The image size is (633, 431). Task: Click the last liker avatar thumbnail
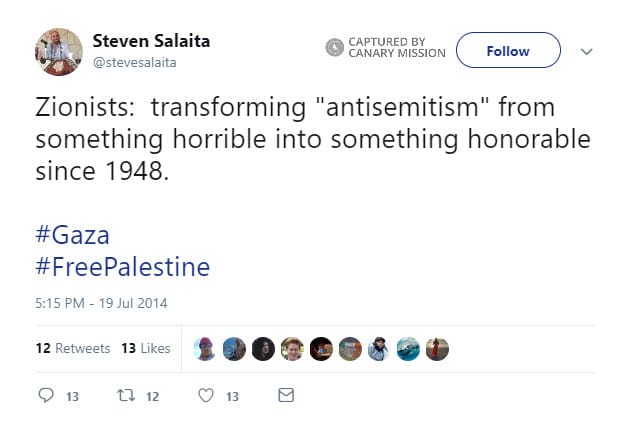point(437,348)
